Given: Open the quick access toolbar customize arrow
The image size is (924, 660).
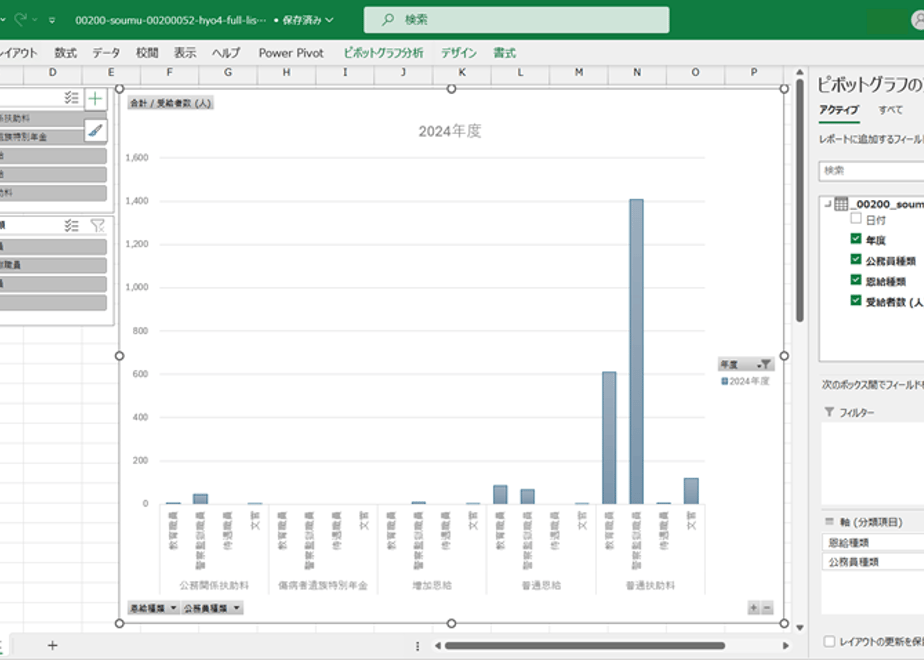Looking at the screenshot, I should click(x=52, y=20).
